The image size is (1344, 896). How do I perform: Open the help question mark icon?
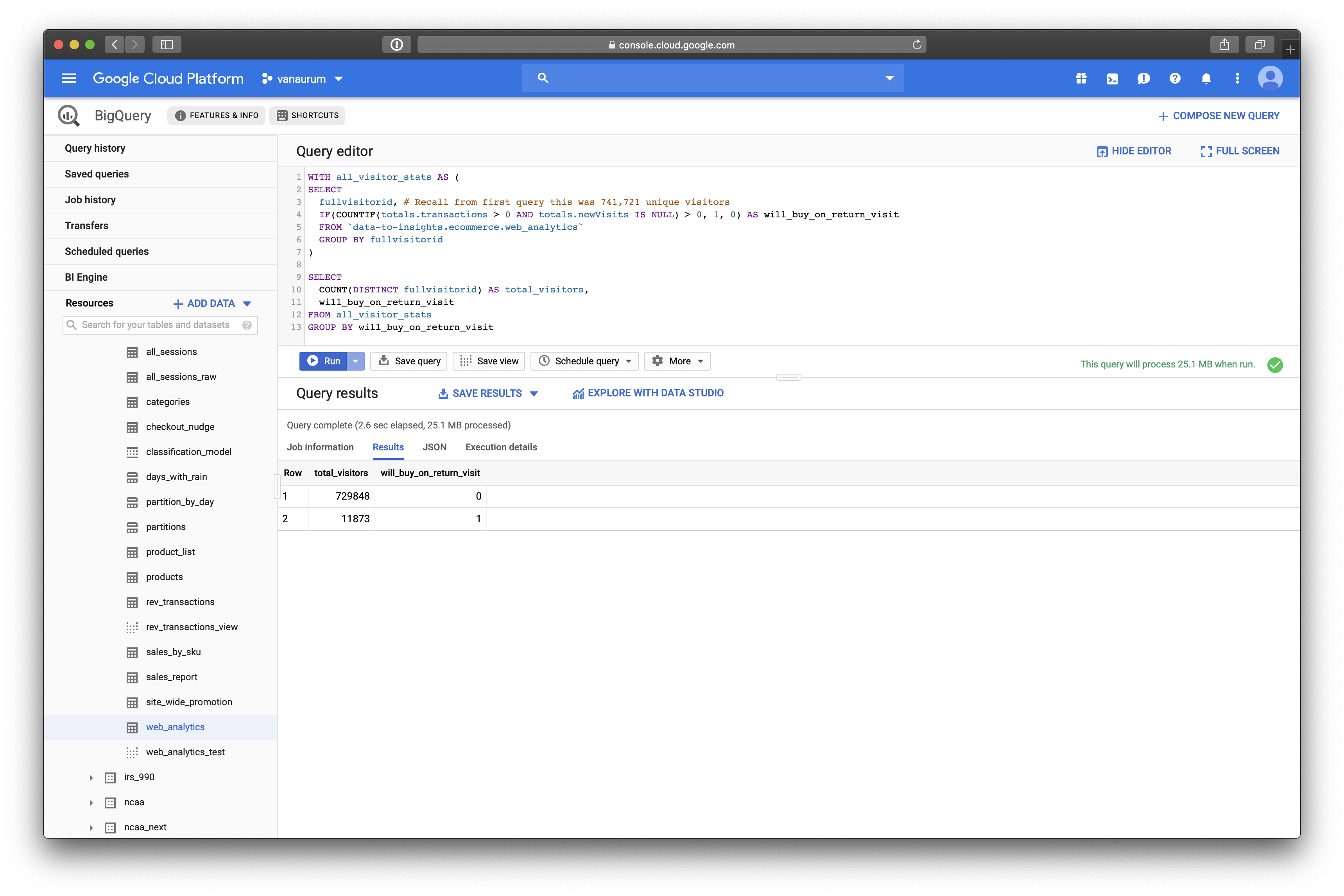tap(1175, 78)
